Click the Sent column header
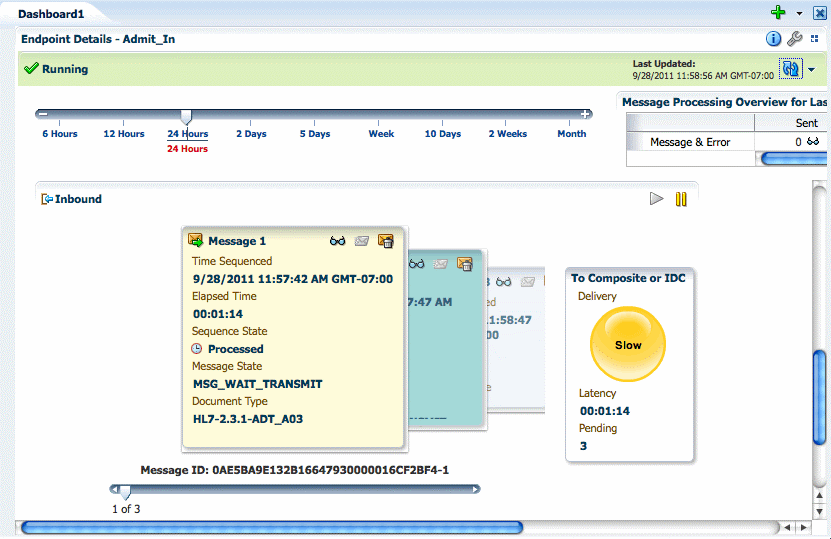The image size is (831, 539). [x=807, y=123]
